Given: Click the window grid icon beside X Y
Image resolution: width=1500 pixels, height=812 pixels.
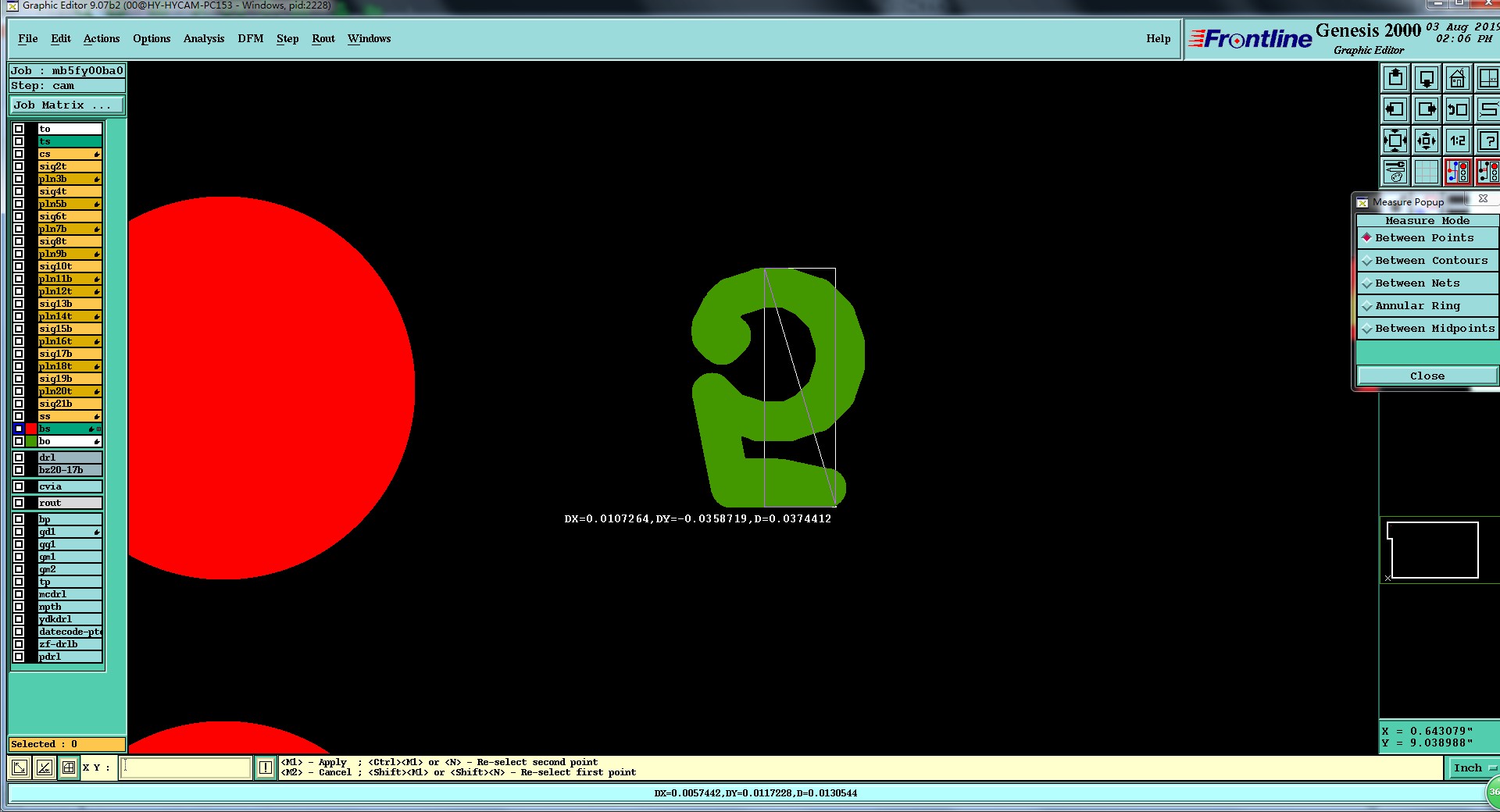Looking at the screenshot, I should (x=69, y=767).
